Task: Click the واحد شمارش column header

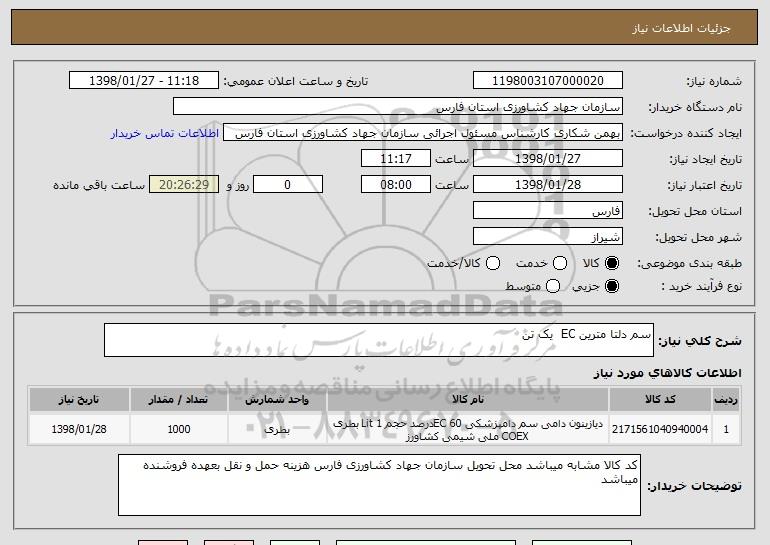Action: click(277, 399)
